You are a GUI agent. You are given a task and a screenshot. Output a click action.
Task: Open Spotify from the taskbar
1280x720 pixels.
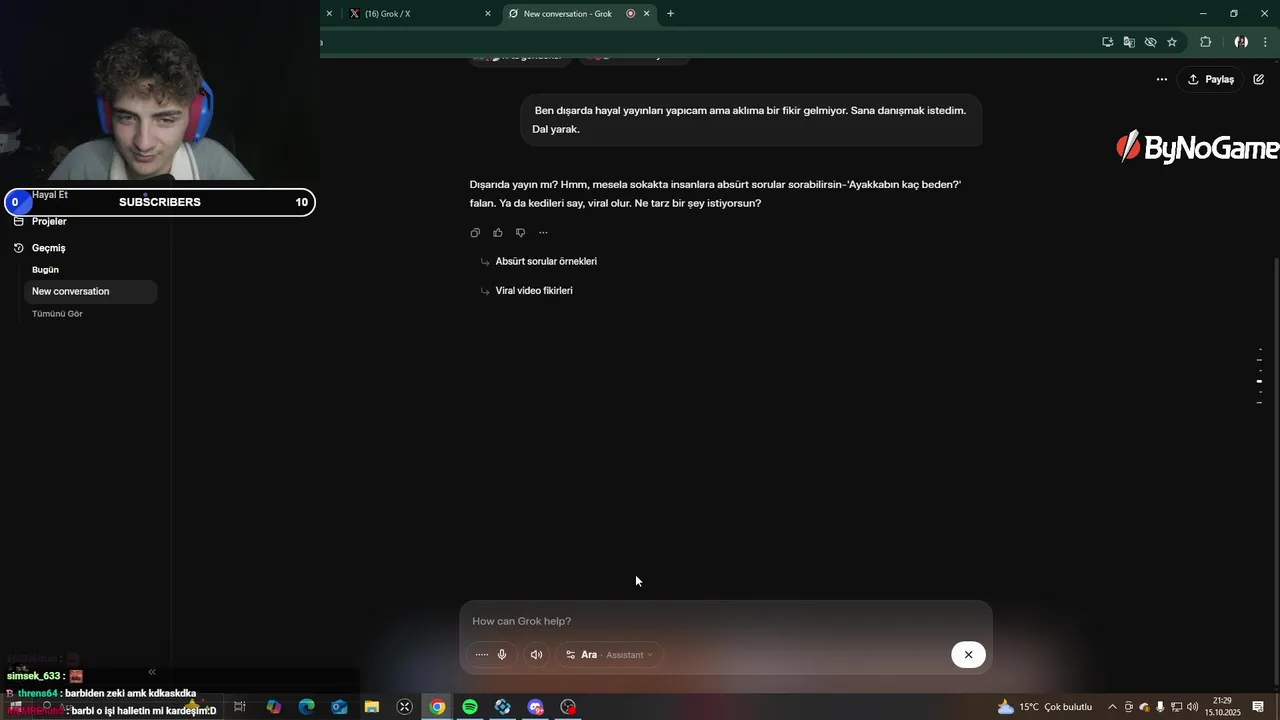coord(470,707)
